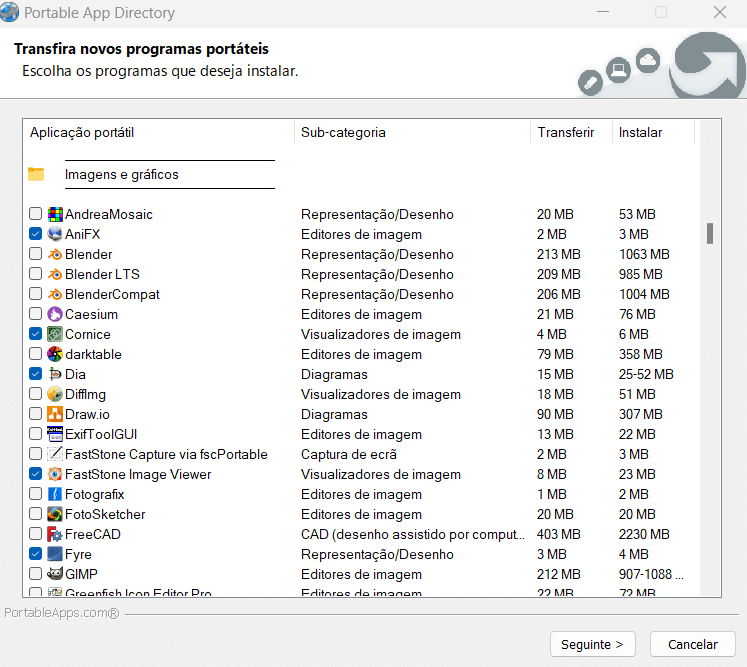Viewport: 747px width, 667px height.
Task: Sort by Instalar column header
Action: 653,132
